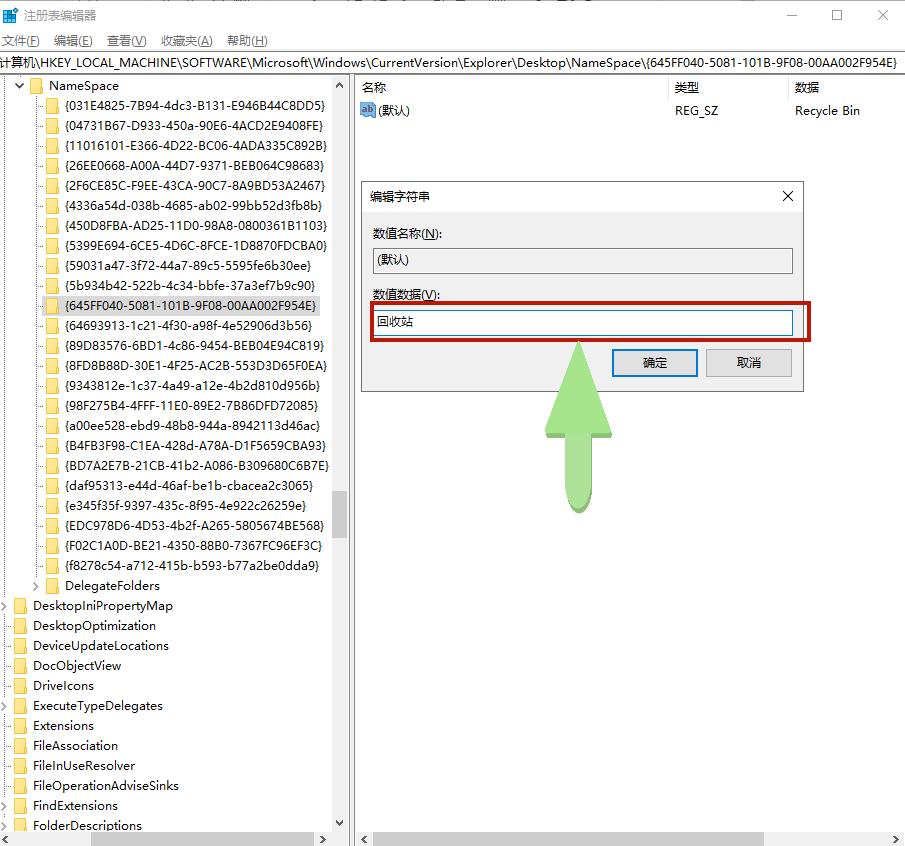Select the NameSpace folder icon

36,86
